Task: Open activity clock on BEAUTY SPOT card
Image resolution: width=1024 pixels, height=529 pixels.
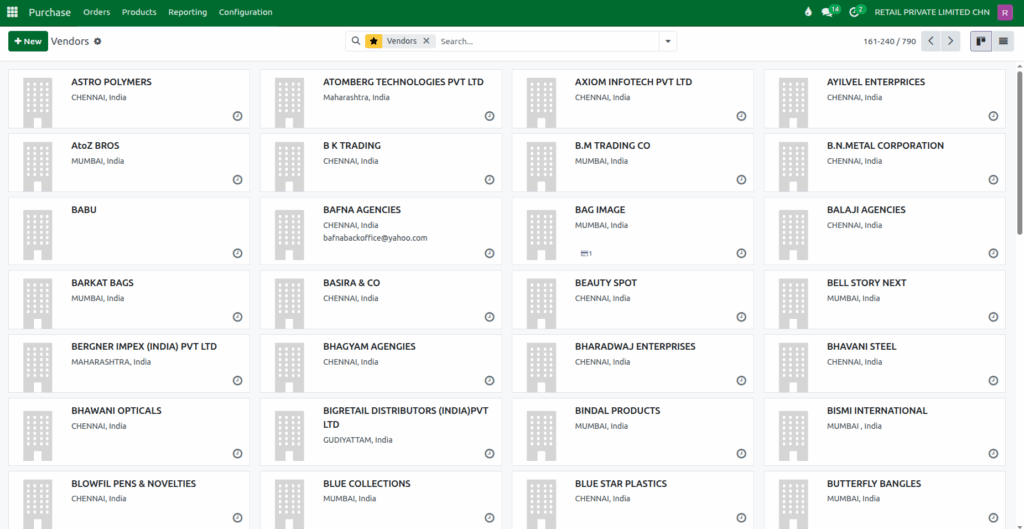Action: (x=741, y=317)
